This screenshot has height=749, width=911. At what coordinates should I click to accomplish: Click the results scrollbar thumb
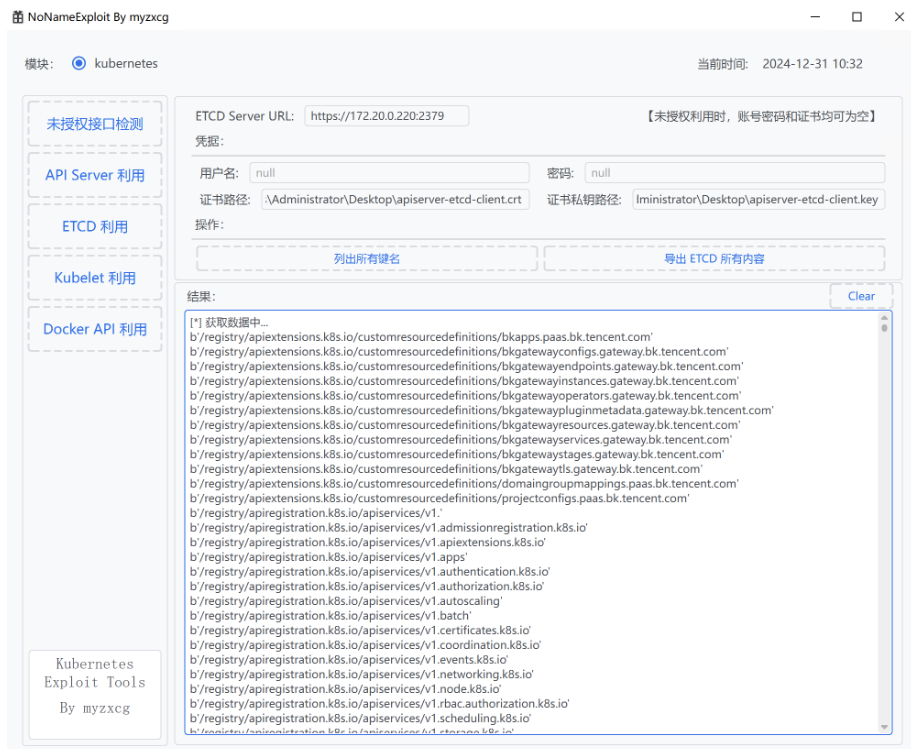pos(884,328)
